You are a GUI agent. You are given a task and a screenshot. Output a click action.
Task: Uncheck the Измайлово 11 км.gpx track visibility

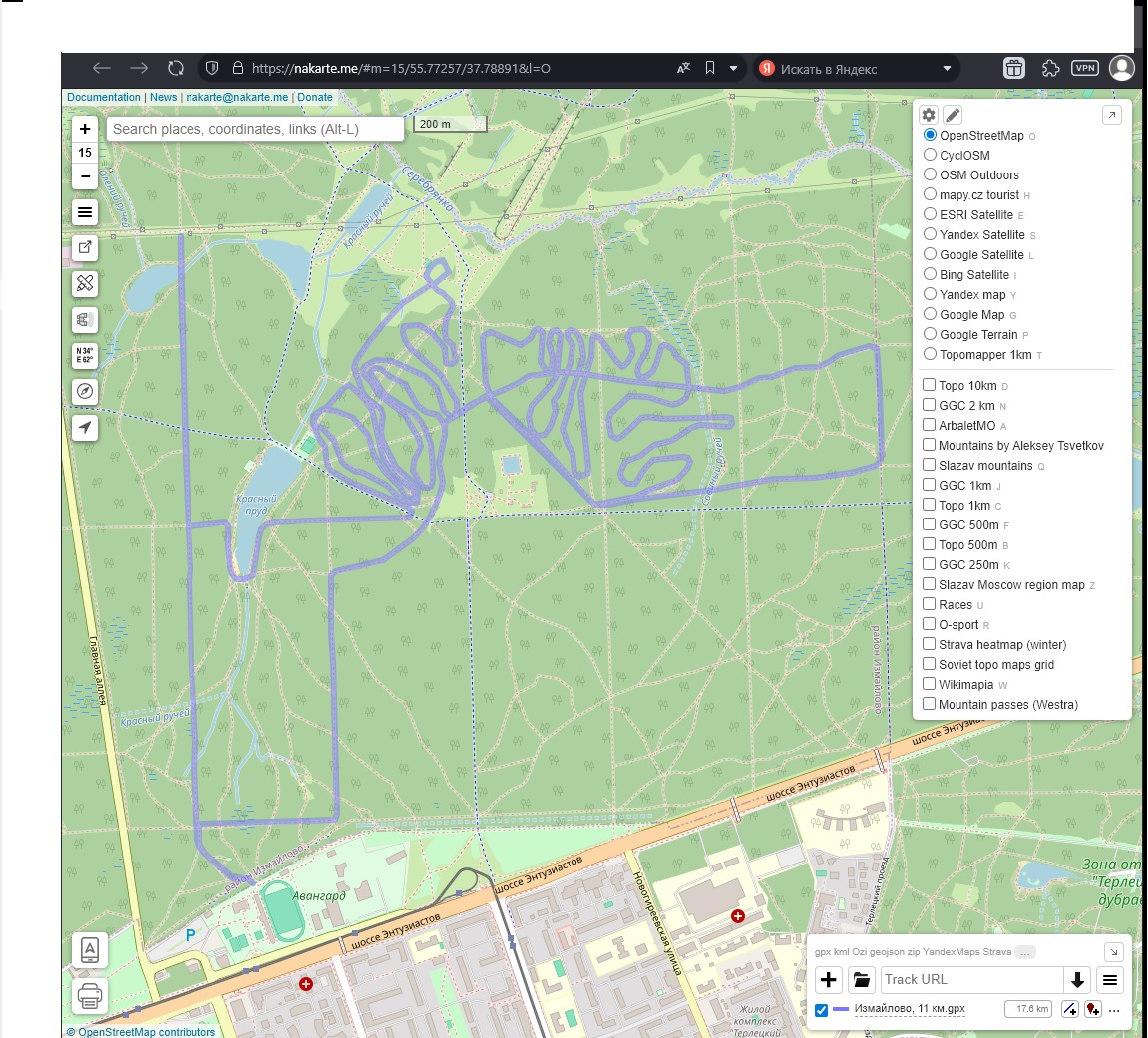pos(821,1010)
